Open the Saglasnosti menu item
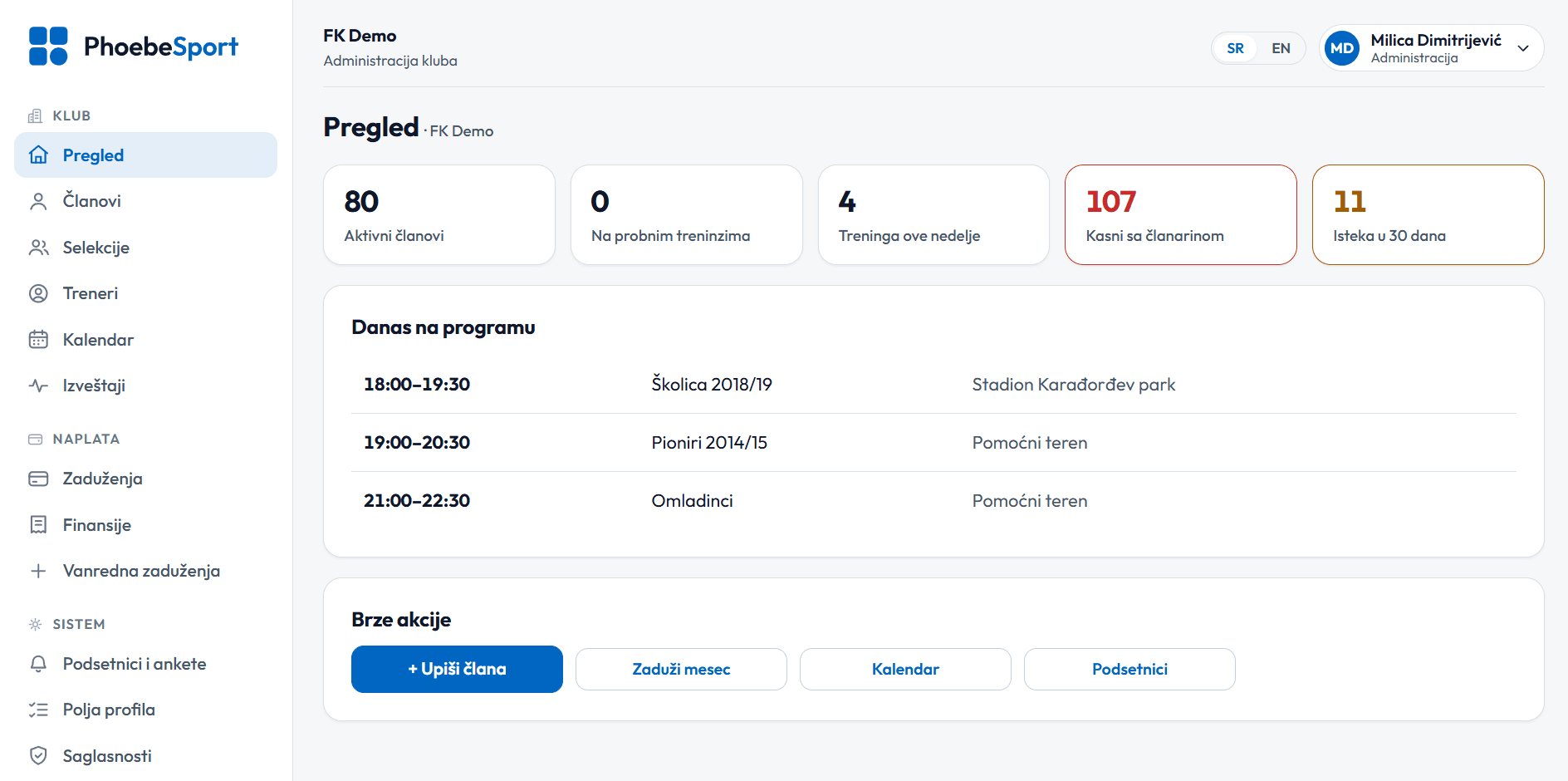The width and height of the screenshot is (1568, 781). [x=145, y=756]
